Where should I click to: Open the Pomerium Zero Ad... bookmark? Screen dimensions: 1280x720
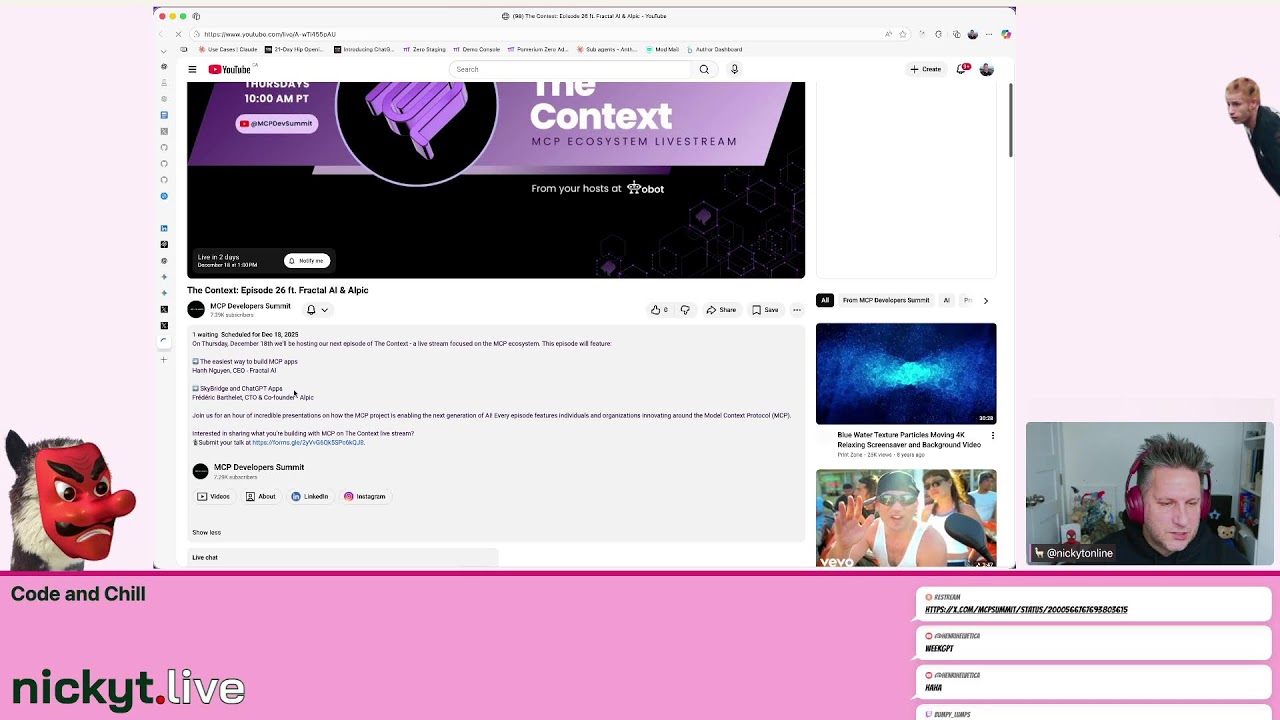pos(539,49)
